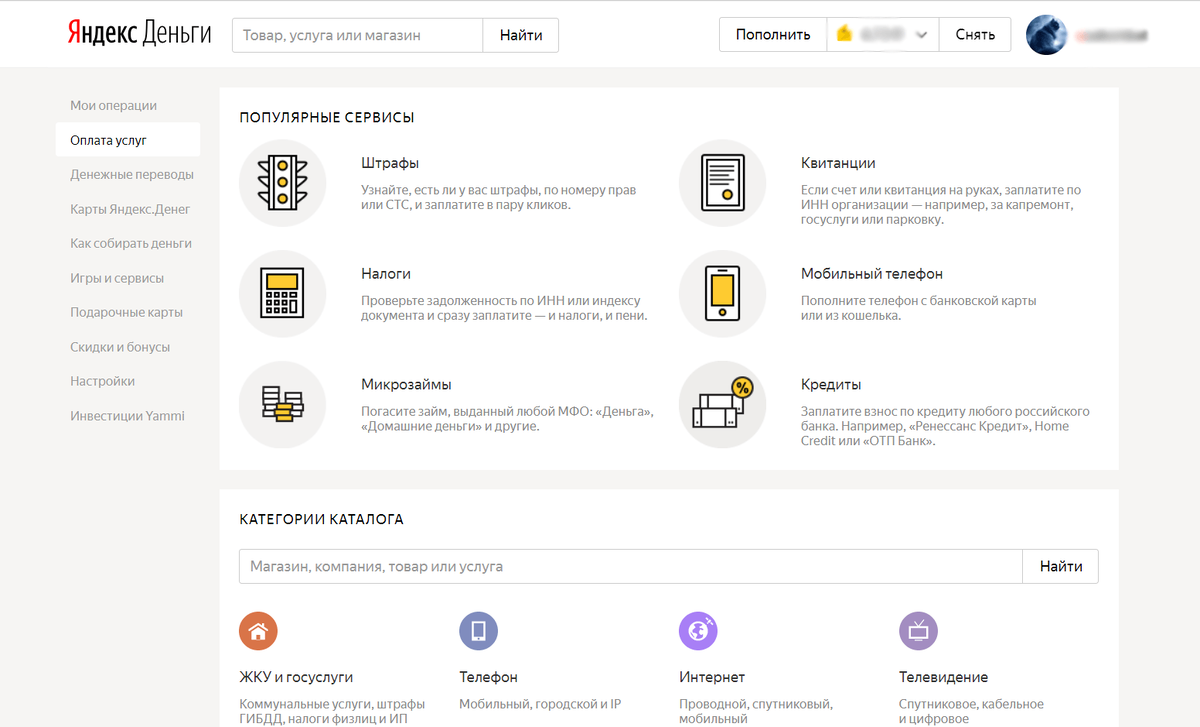
Task: Open the Кредиты service link
Action: (x=831, y=384)
